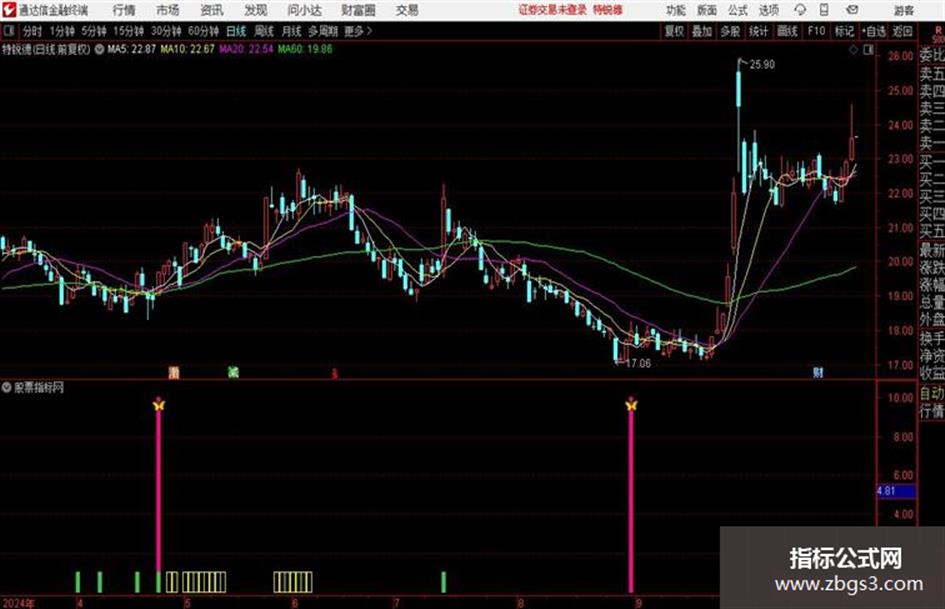
Task: Click the MA10: 22.67 value
Action: tap(187, 49)
